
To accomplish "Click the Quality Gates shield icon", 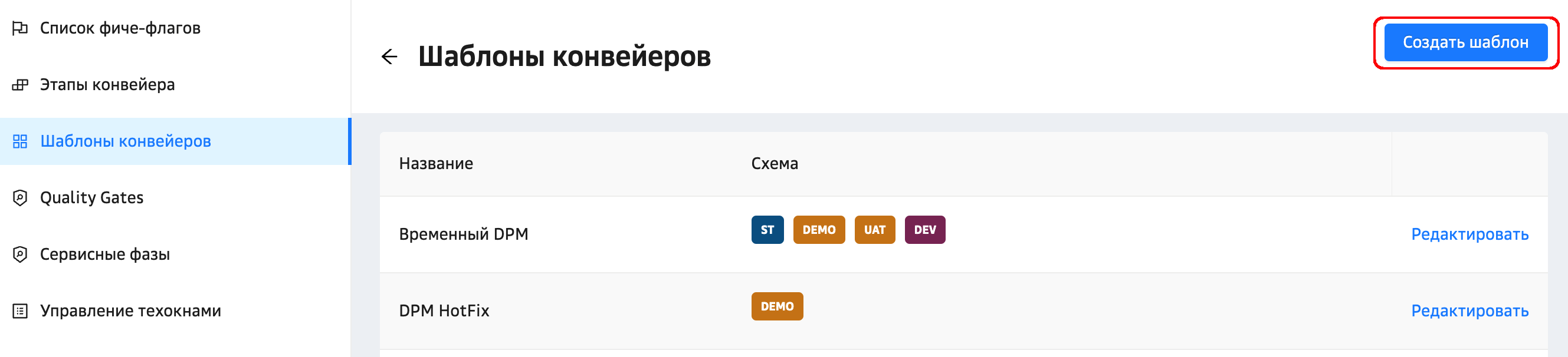I will (x=20, y=198).
